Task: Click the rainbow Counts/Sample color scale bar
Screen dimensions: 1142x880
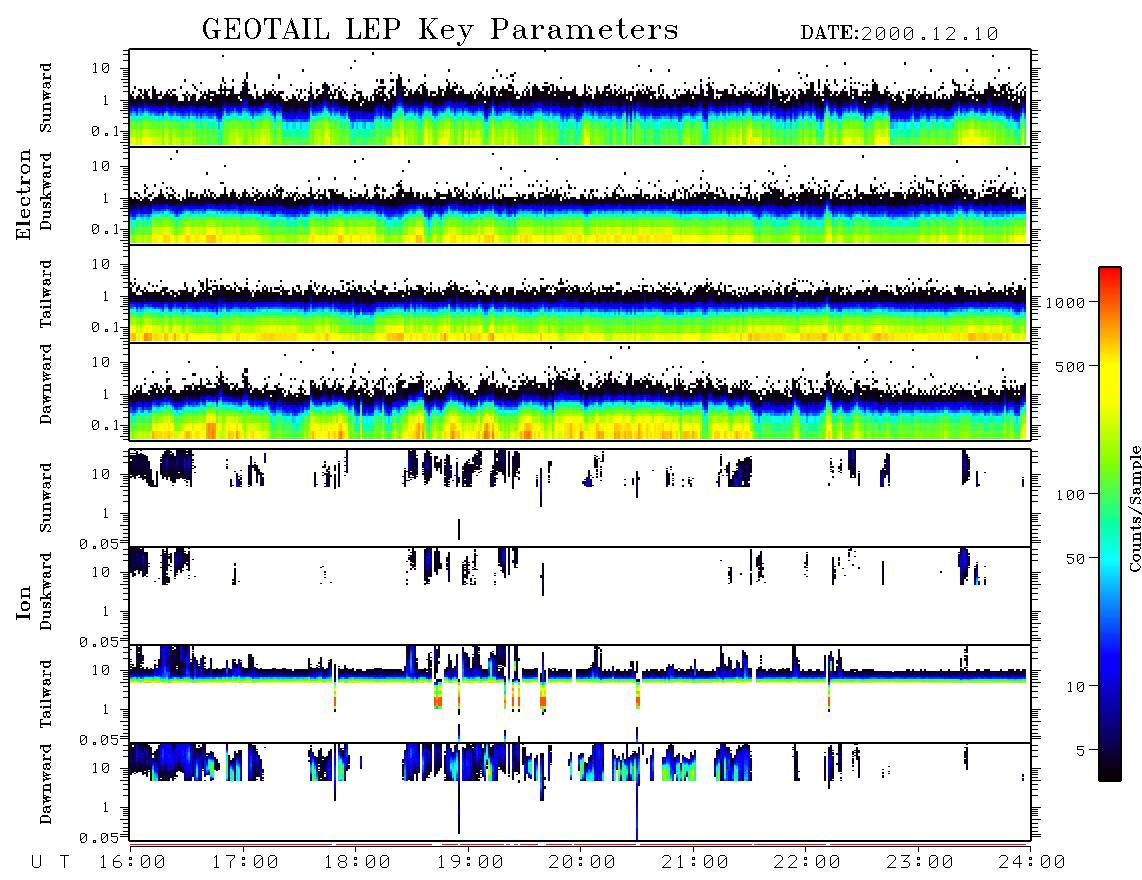Action: pos(1110,525)
